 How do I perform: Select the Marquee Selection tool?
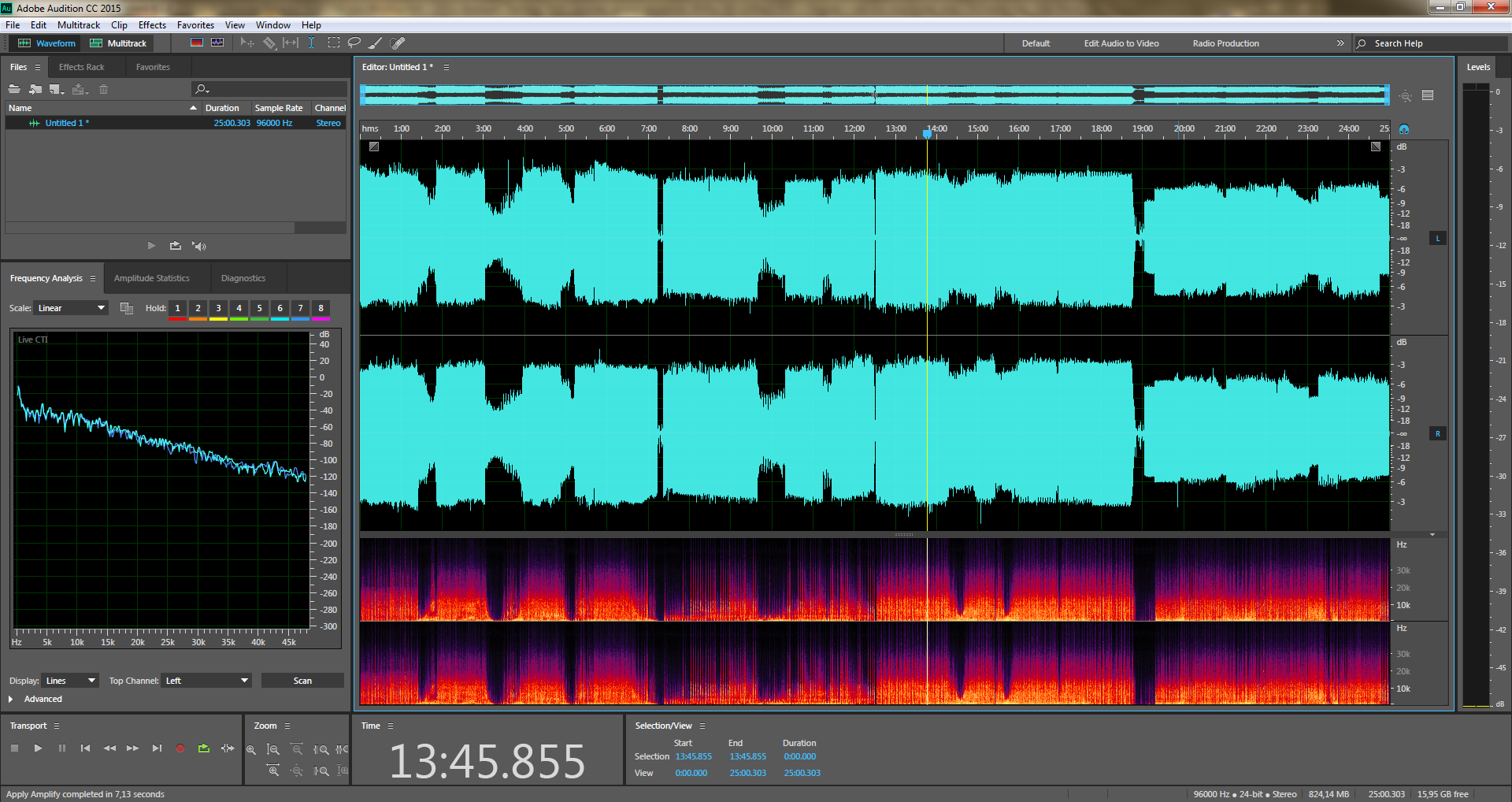click(x=334, y=43)
